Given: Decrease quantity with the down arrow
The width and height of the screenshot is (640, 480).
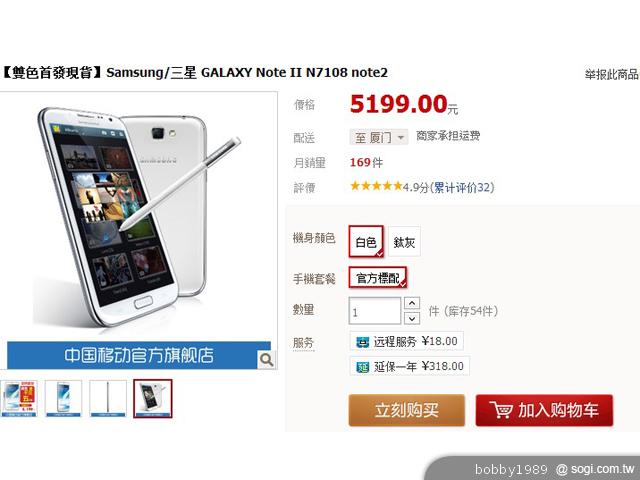Looking at the screenshot, I should [x=412, y=318].
